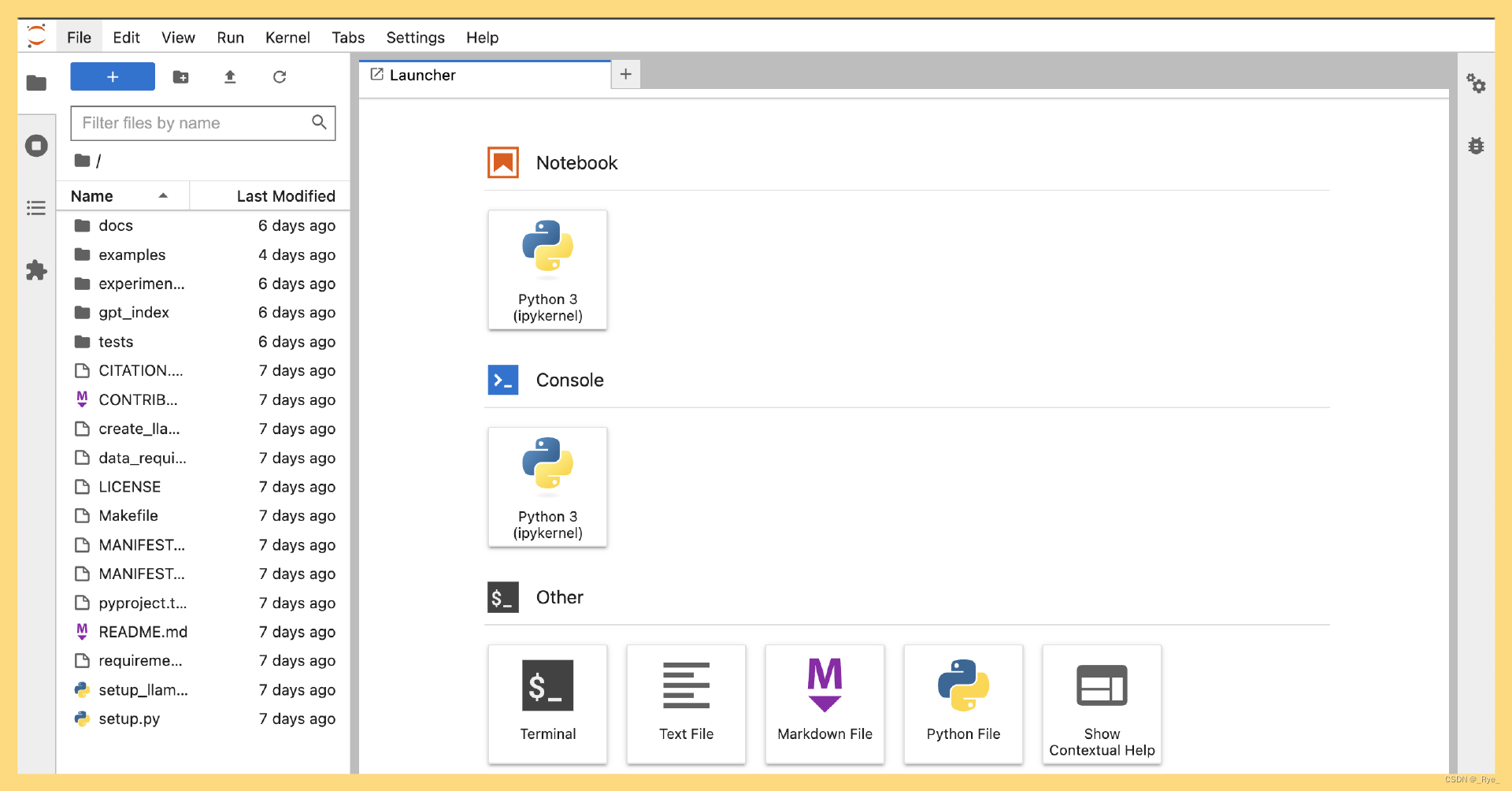Viewport: 1512px width, 791px height.
Task: Click the Upload Files arrow icon
Action: click(230, 76)
